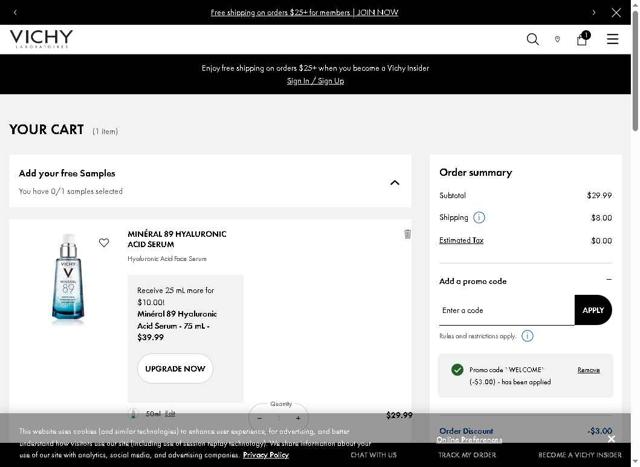Open Sign In / Sign Up link
640x467 pixels.
point(315,81)
